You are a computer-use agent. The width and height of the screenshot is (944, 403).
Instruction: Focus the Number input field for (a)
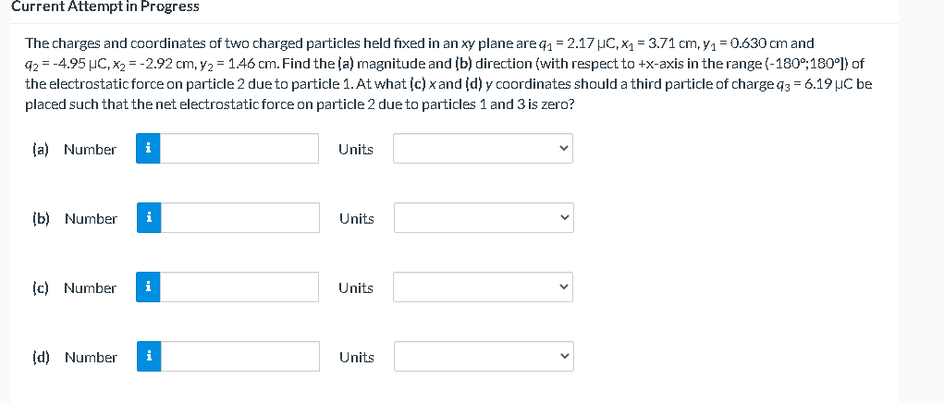click(239, 149)
